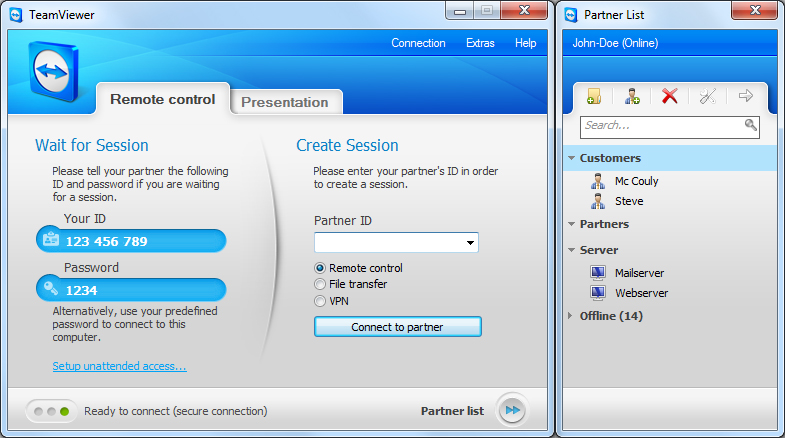Screen dimensions: 785x438
Task: Click the Connect to partner button
Action: click(398, 327)
